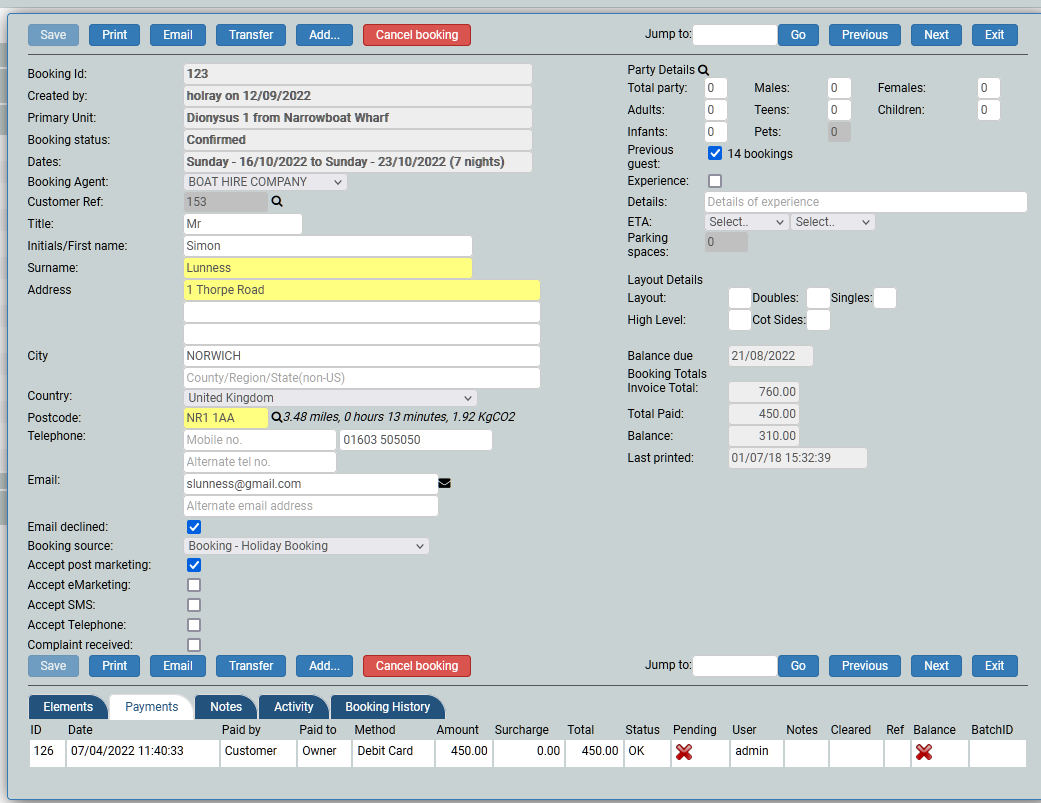Click the magnifier icon next to Postcode
This screenshot has width=1041, height=803.
[277, 417]
